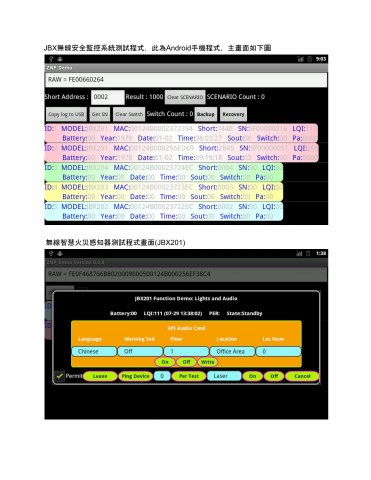
Task: Click the Write button
Action: [x=207, y=362]
